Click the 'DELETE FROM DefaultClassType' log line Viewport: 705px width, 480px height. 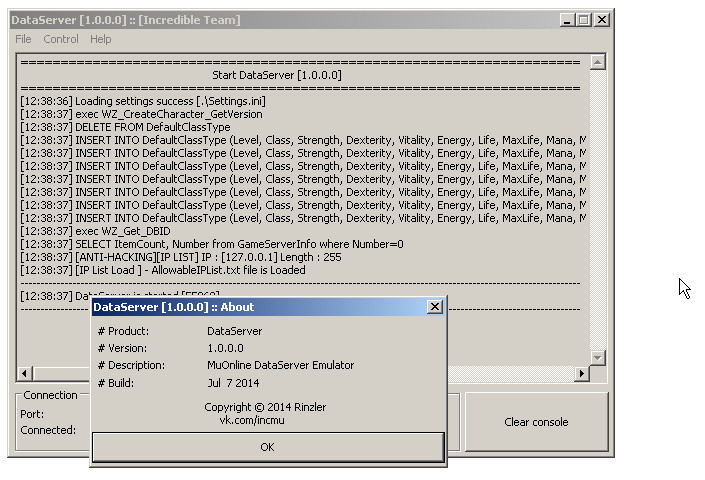point(125,127)
